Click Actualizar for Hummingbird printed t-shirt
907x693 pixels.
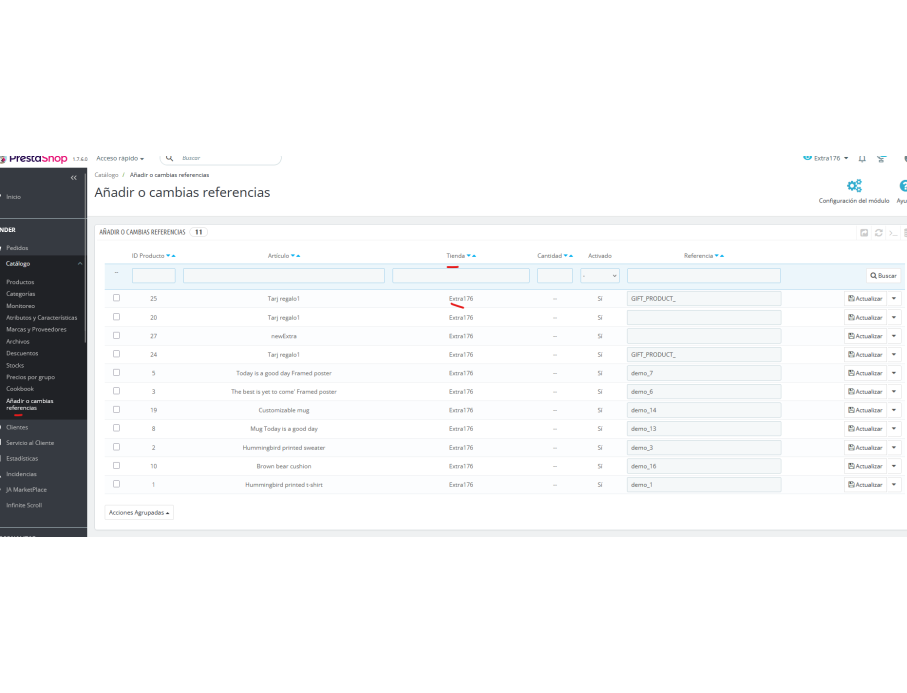865,485
